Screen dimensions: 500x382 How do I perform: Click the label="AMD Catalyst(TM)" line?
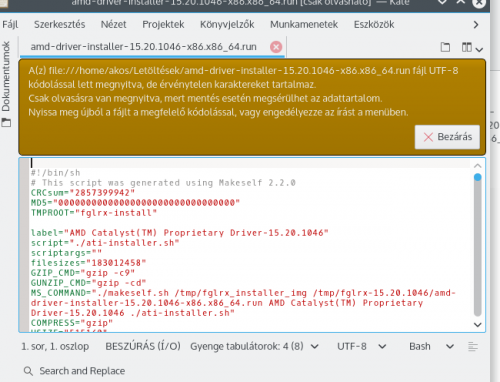[x=180, y=233]
